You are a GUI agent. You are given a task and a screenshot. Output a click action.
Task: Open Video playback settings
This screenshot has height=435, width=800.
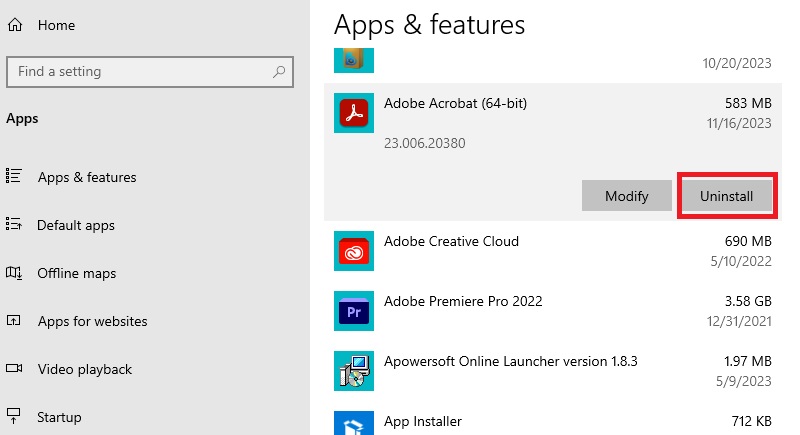click(85, 369)
